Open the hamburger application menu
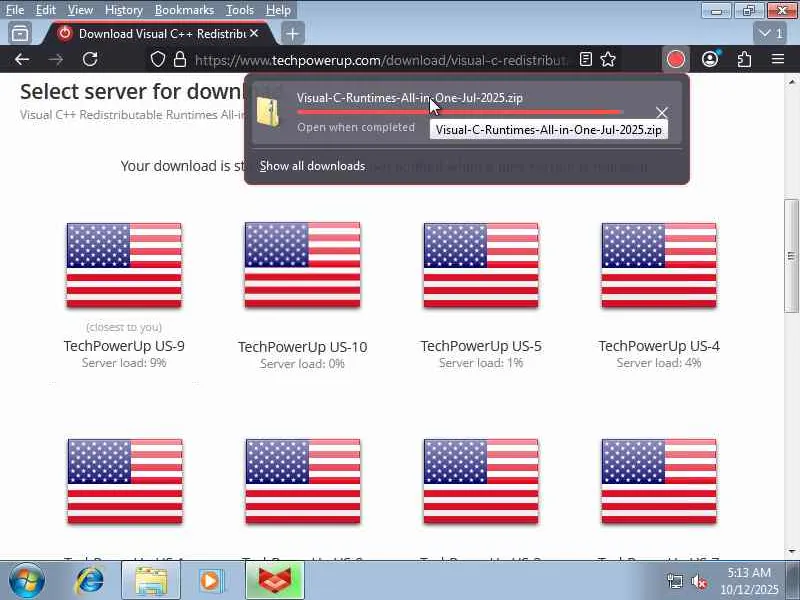 pos(778,60)
